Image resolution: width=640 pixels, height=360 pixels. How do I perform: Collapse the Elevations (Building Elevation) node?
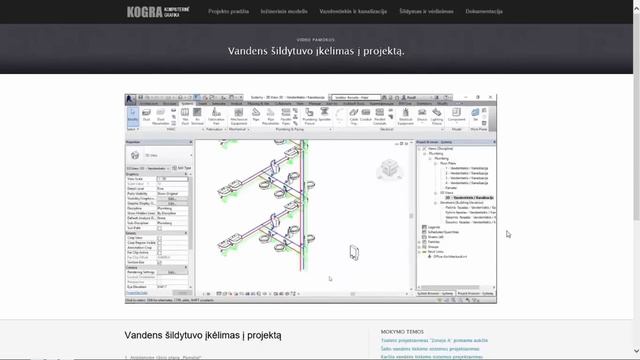[x=436, y=202]
